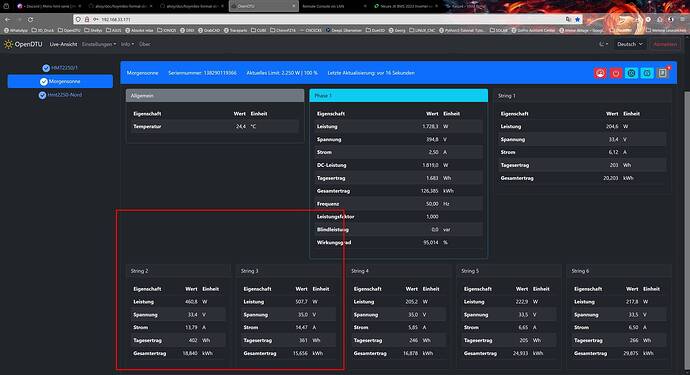The width and height of the screenshot is (690, 375).
Task: Click the browser forward arrow
Action: [x=19, y=19]
